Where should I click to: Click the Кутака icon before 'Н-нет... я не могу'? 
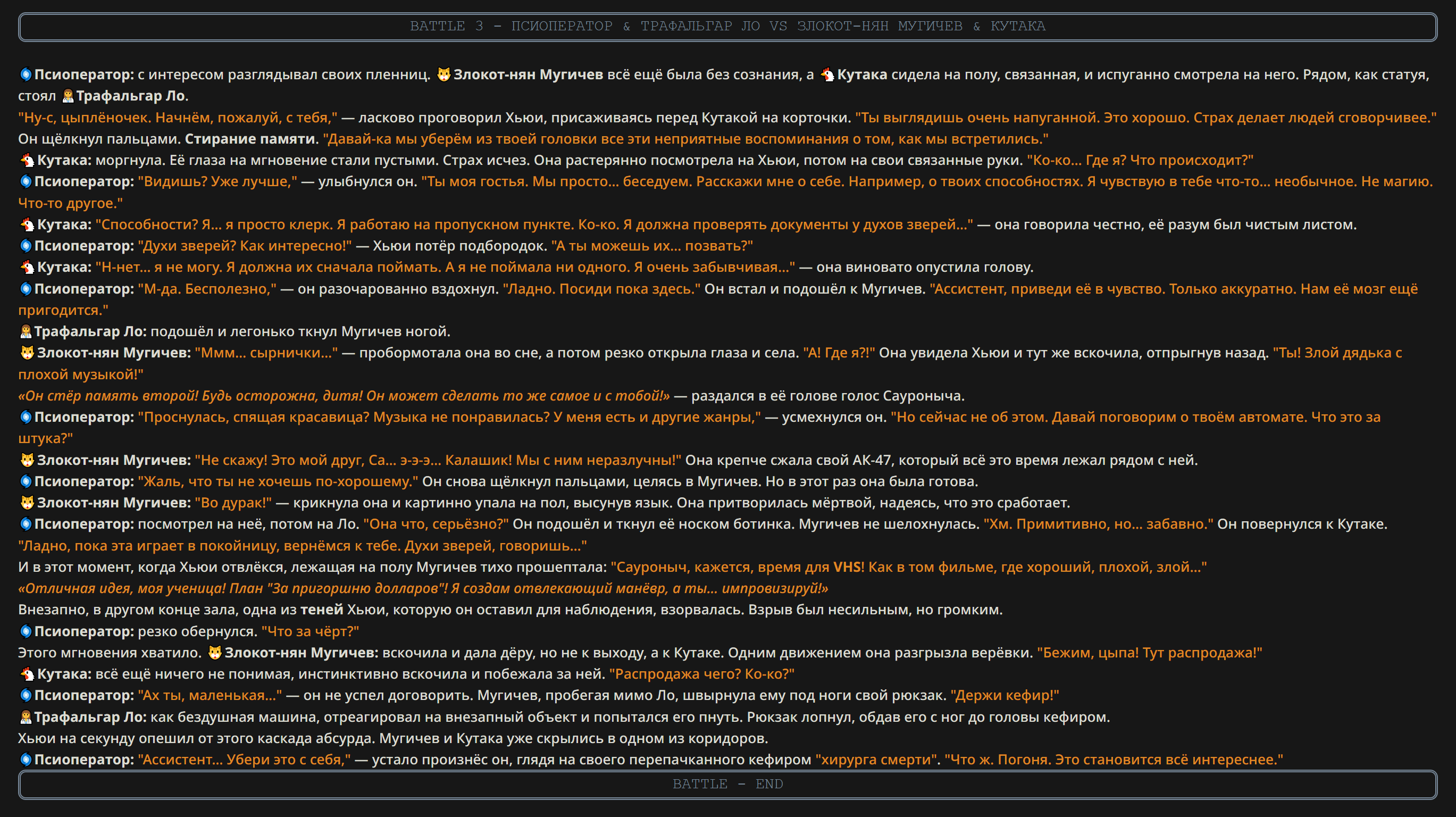(27, 268)
